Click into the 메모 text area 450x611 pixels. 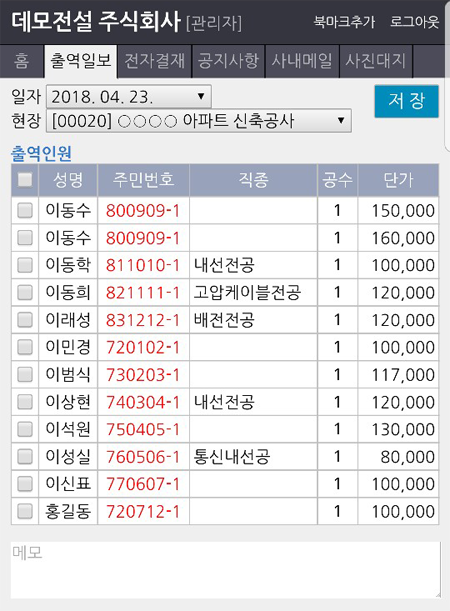[x=226, y=570]
